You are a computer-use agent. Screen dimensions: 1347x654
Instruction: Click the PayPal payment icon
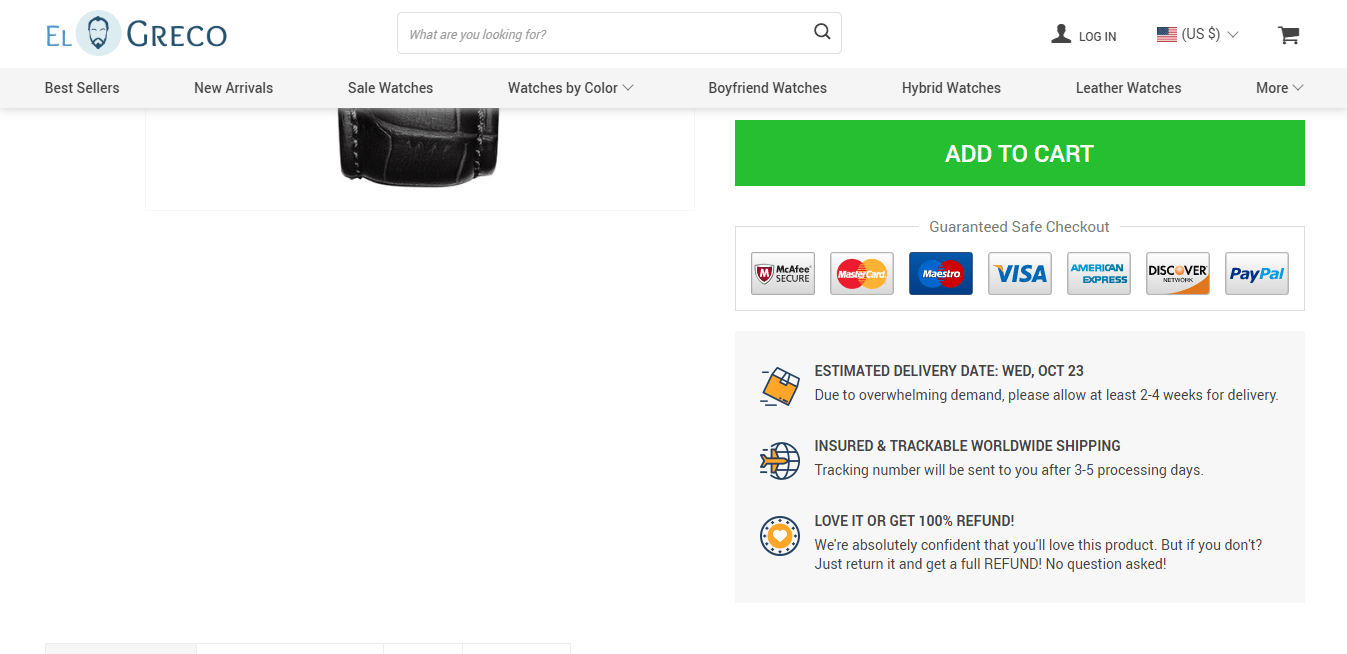(x=1256, y=273)
